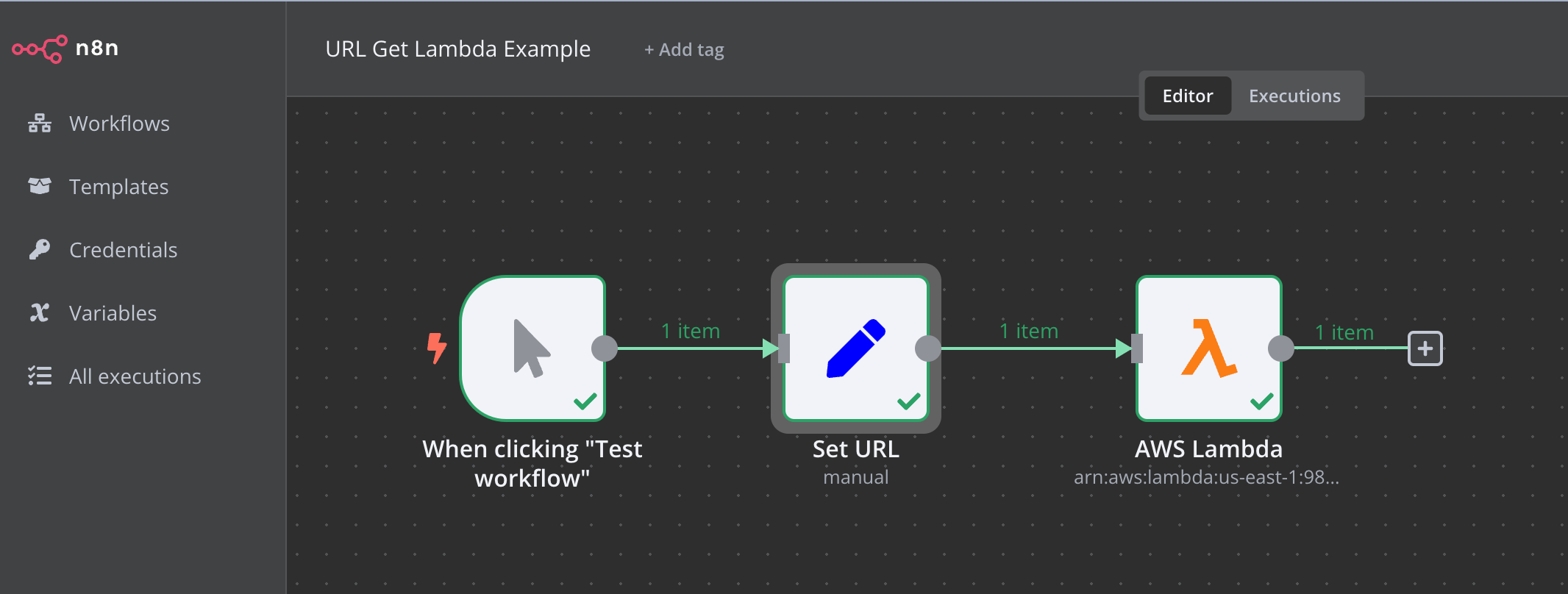Switch to the Executions tab
The image size is (1568, 594).
[x=1294, y=96]
